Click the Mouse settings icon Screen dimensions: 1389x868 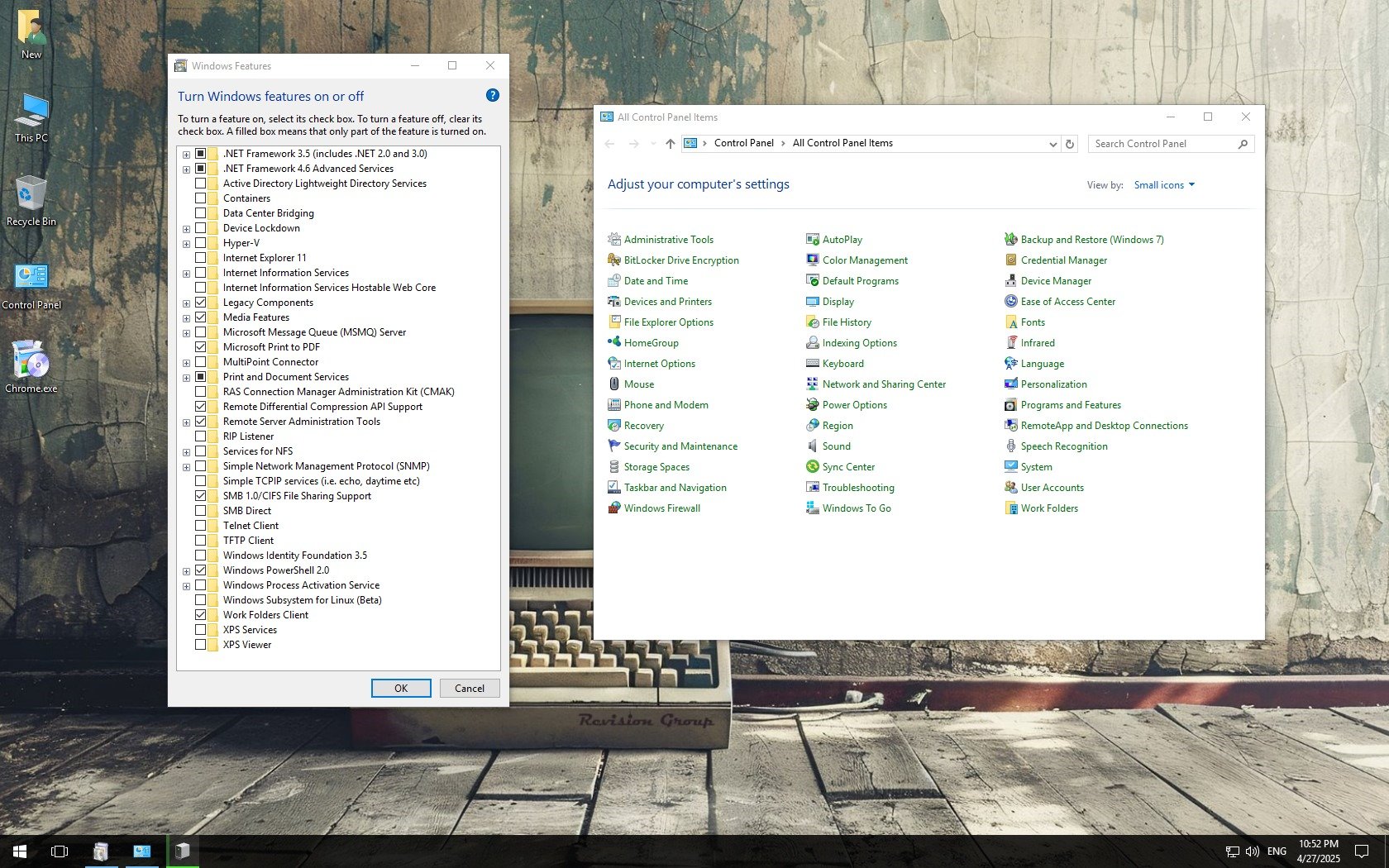point(613,384)
